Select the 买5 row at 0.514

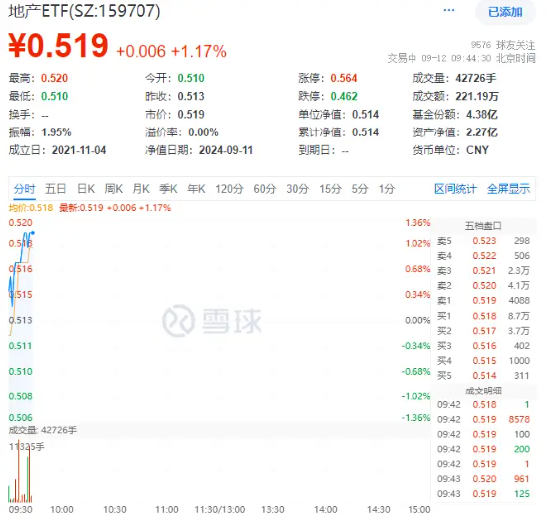click(483, 376)
